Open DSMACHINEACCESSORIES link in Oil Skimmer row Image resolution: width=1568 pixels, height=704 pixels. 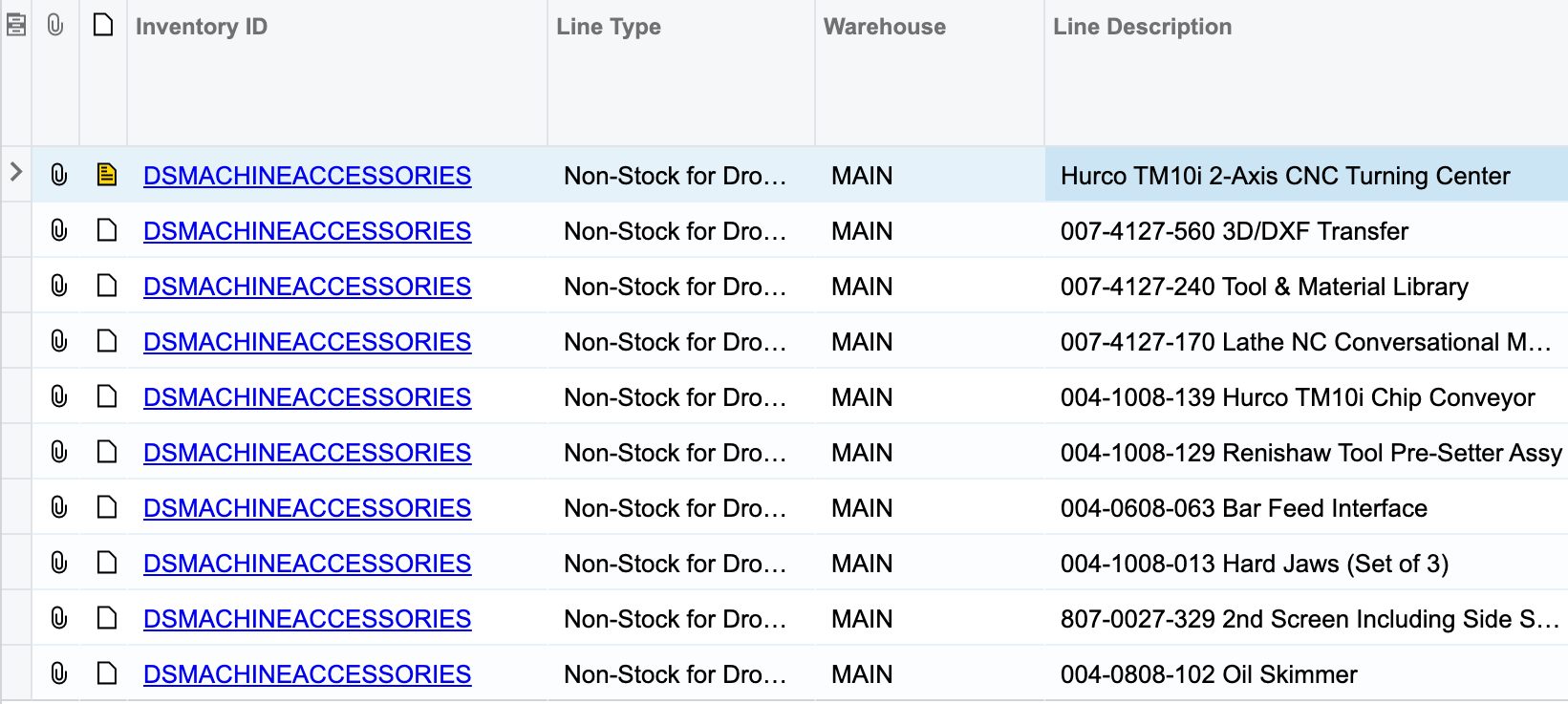point(307,674)
